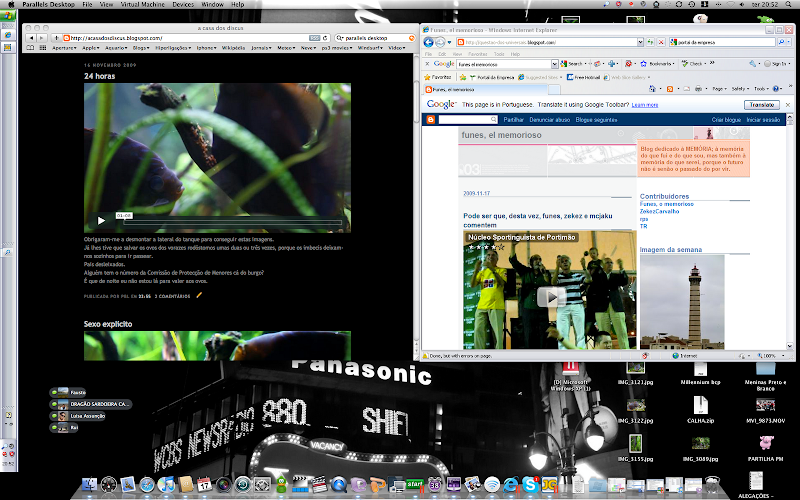Screen dimensions: 800x500
Task: Open the File menu in Internet Explorer
Action: pos(429,54)
